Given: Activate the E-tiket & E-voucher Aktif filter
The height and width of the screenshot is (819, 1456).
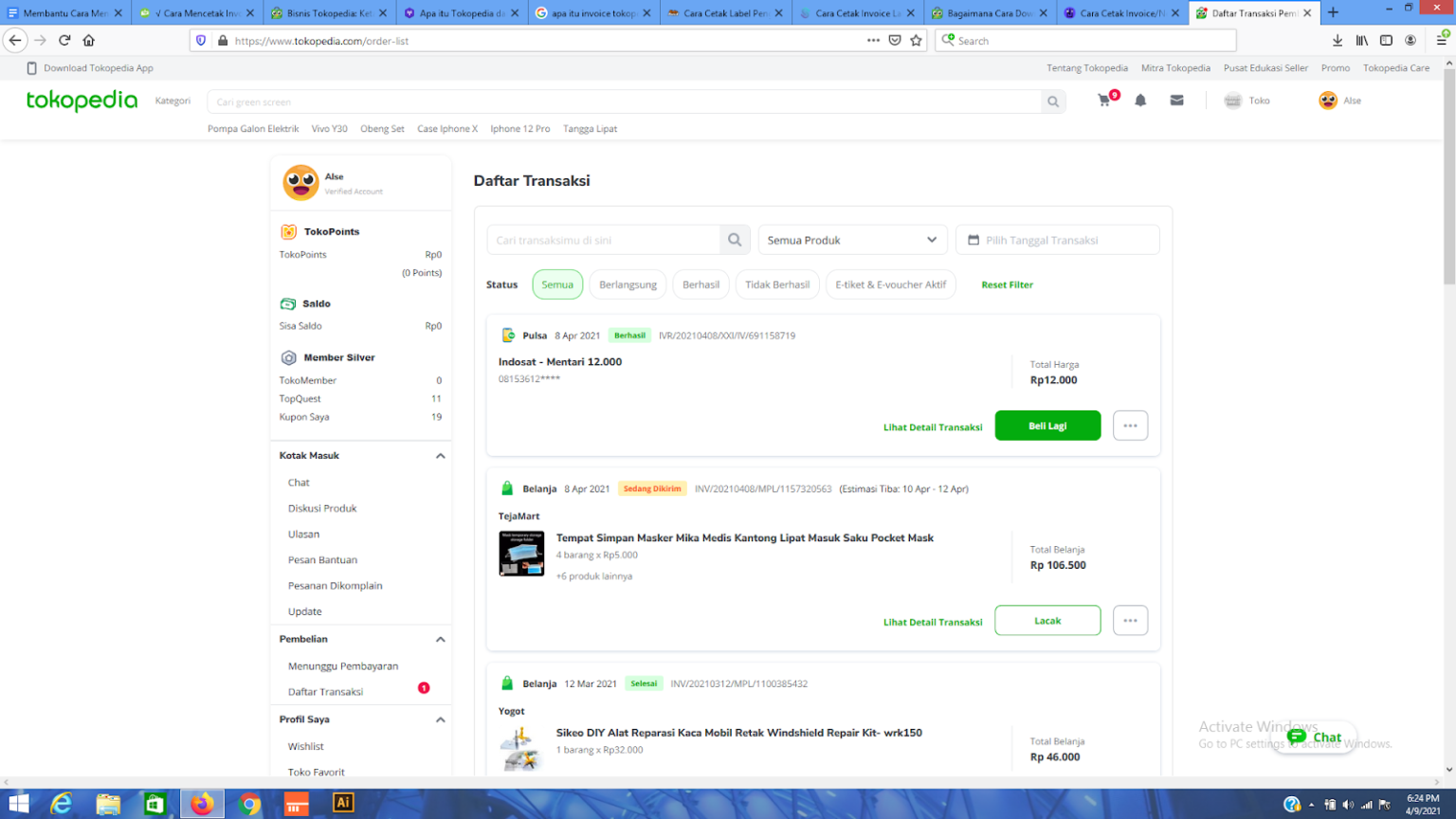Looking at the screenshot, I should coord(890,283).
